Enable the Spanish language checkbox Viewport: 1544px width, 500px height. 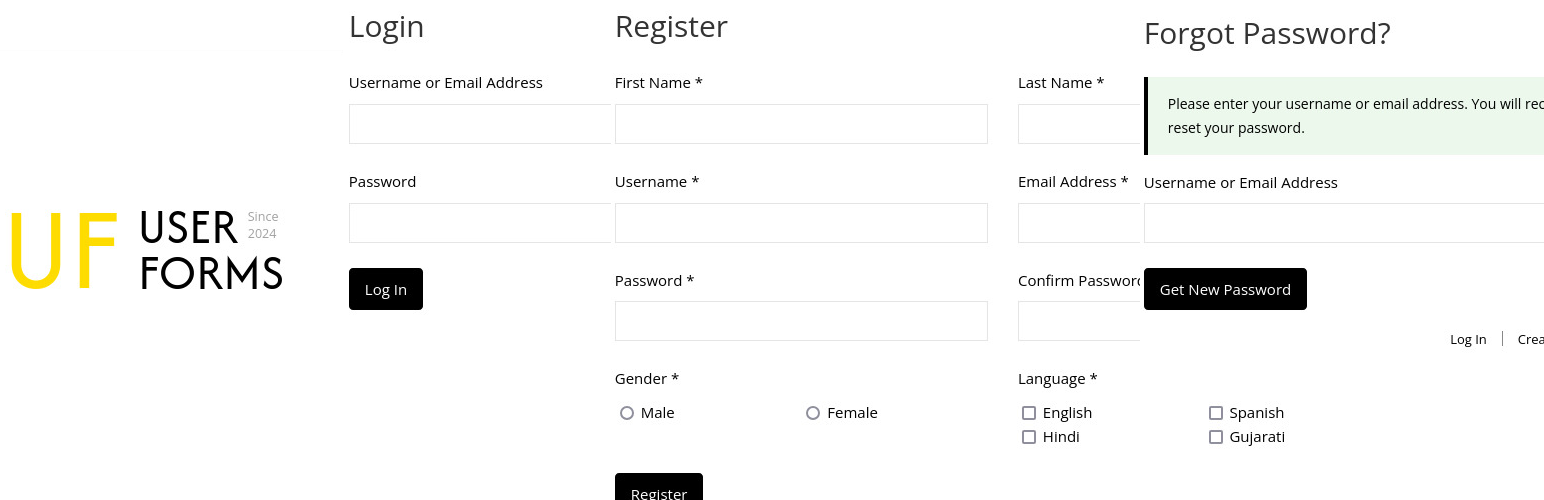pyautogui.click(x=1216, y=413)
